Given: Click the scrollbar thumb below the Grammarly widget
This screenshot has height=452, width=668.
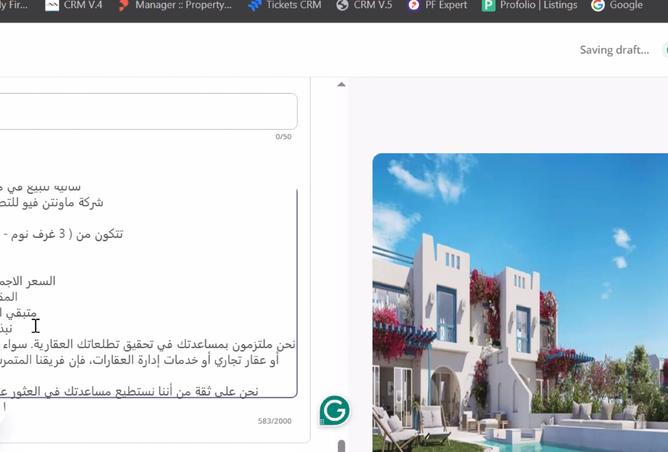Looking at the screenshot, I should point(341,446).
